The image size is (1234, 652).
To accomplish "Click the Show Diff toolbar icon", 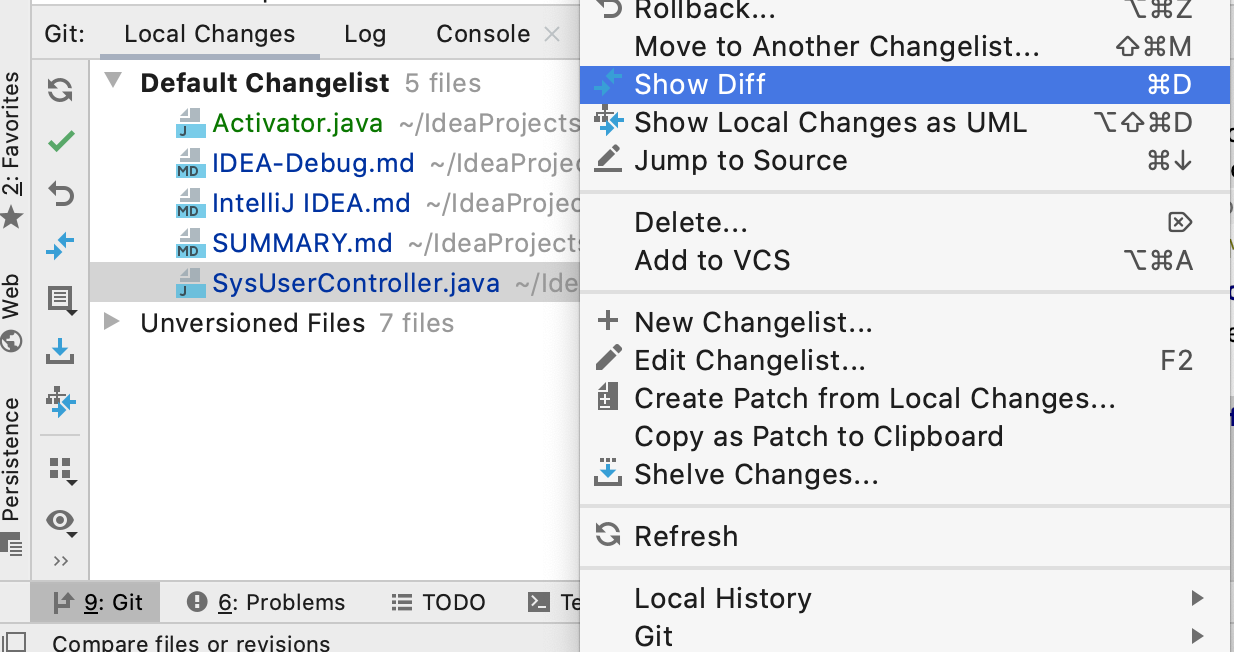I will coord(61,246).
